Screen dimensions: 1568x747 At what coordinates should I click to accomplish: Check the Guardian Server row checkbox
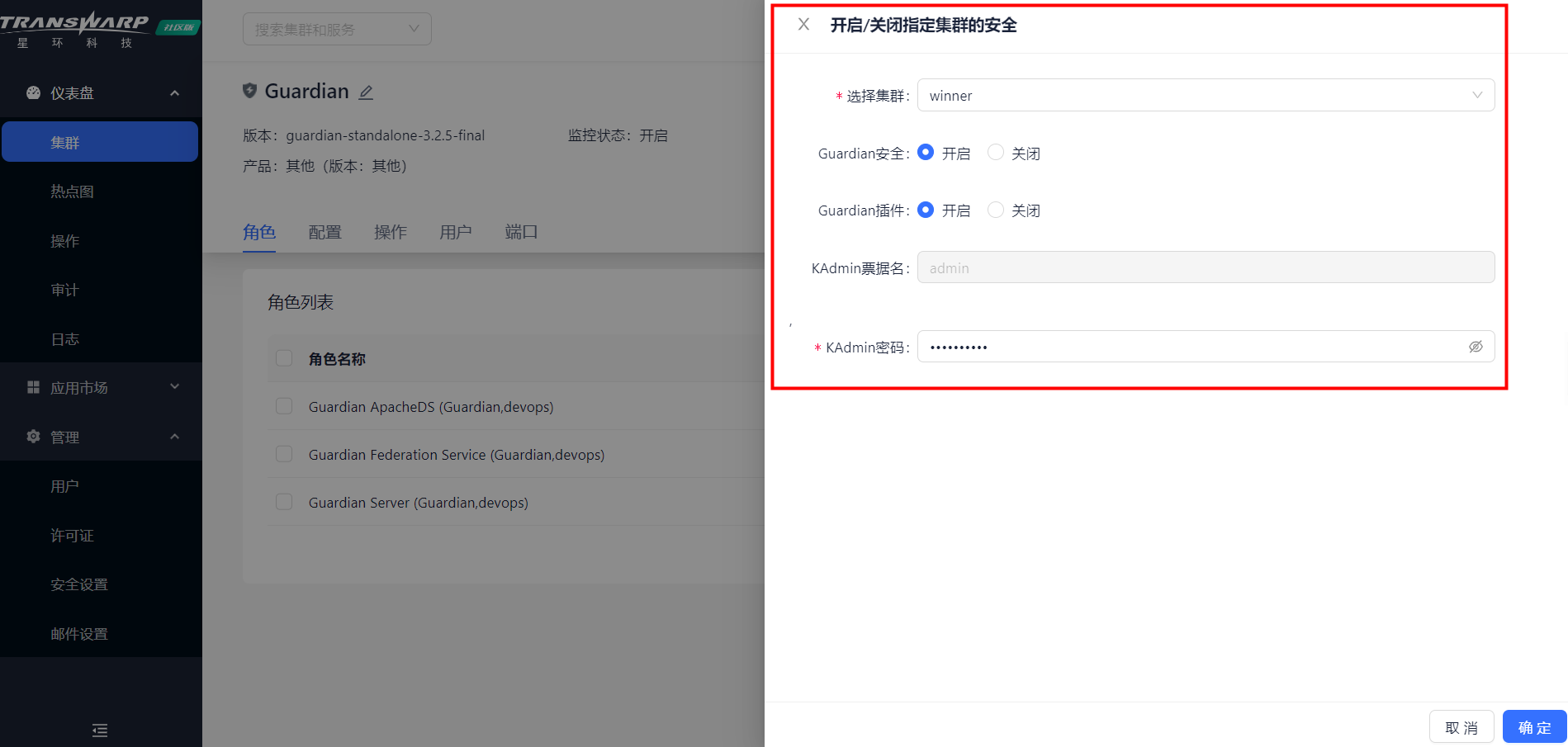(284, 502)
